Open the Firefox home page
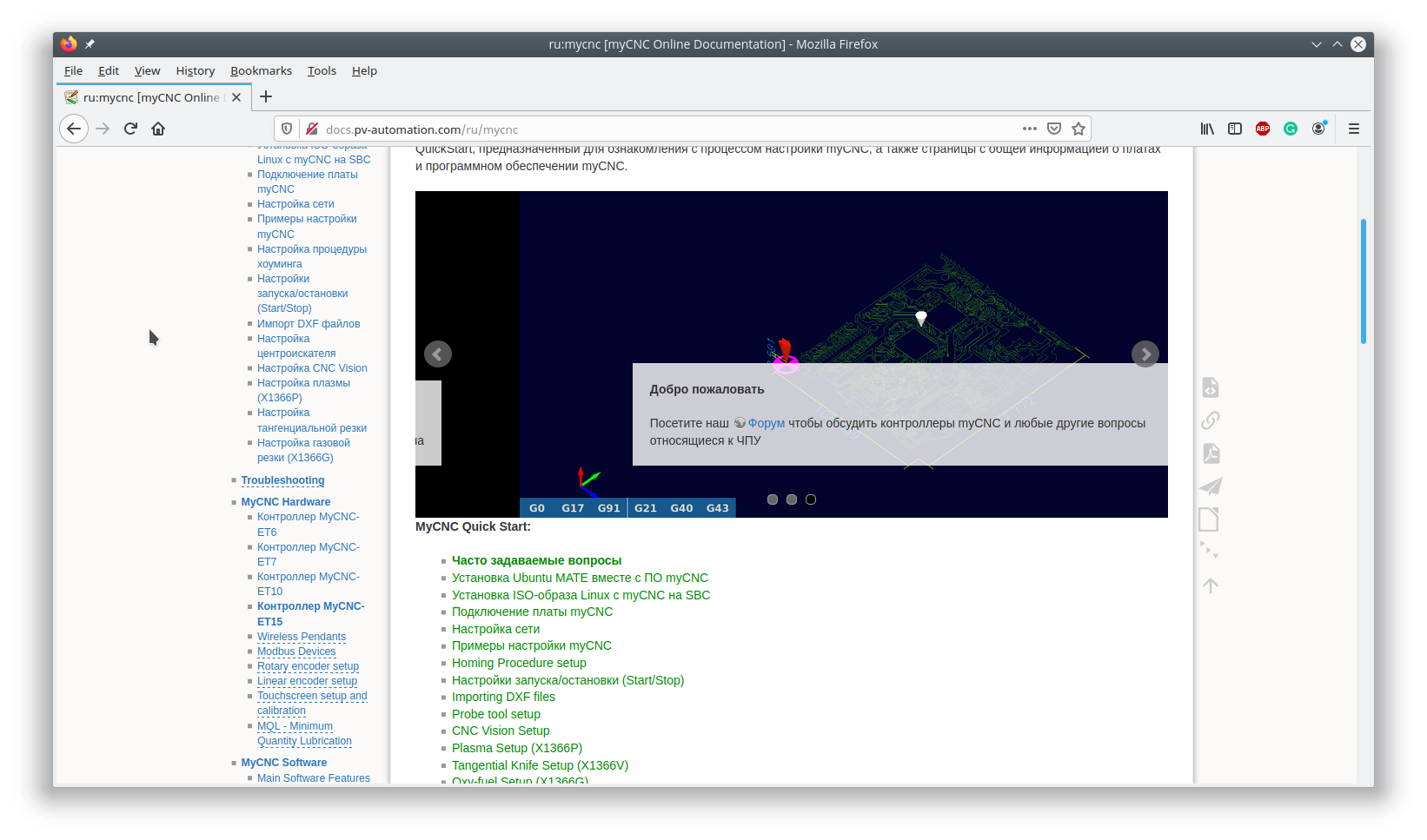This screenshot has height=840, width=1427. (x=158, y=129)
